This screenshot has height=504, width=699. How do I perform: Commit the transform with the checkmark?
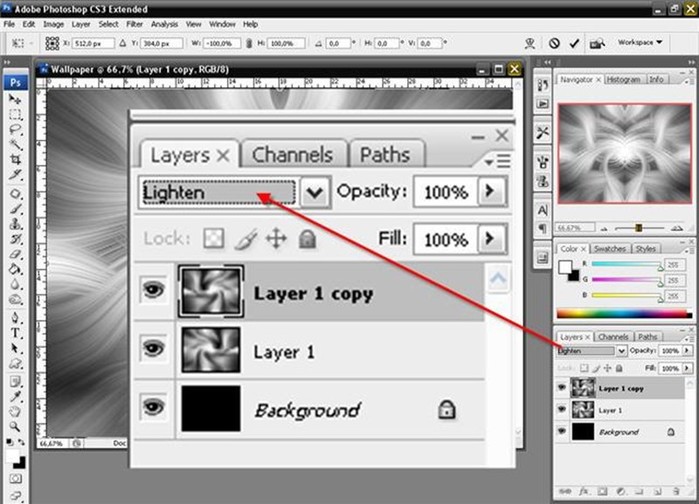[574, 43]
